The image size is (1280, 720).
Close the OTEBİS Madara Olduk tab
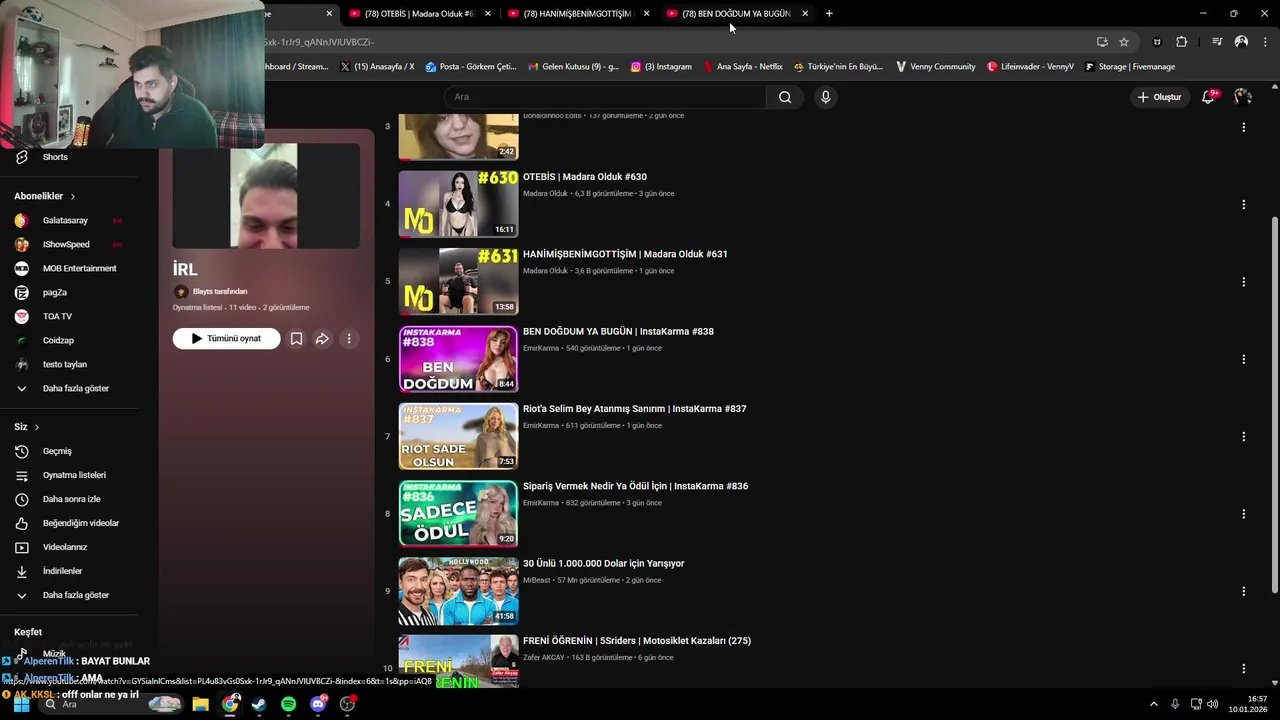[x=488, y=14]
